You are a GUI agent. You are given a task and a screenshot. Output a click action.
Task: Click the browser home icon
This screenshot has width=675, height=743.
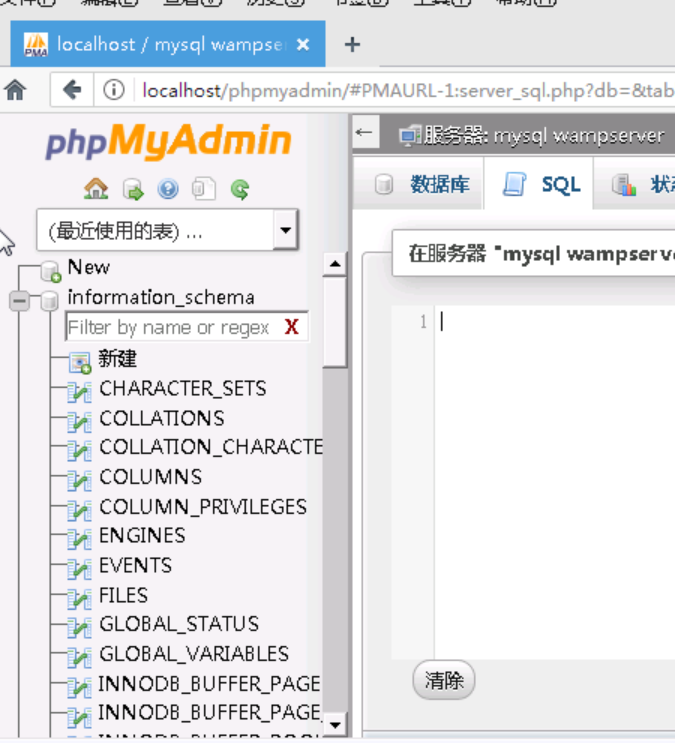[15, 90]
